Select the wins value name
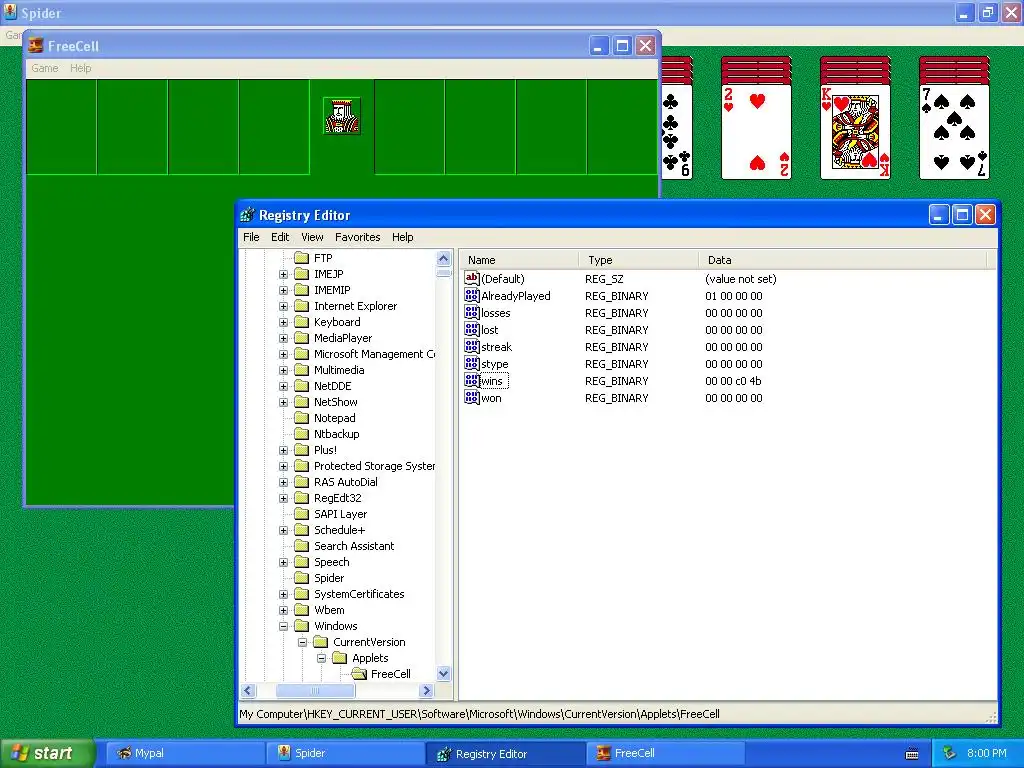 (x=493, y=381)
